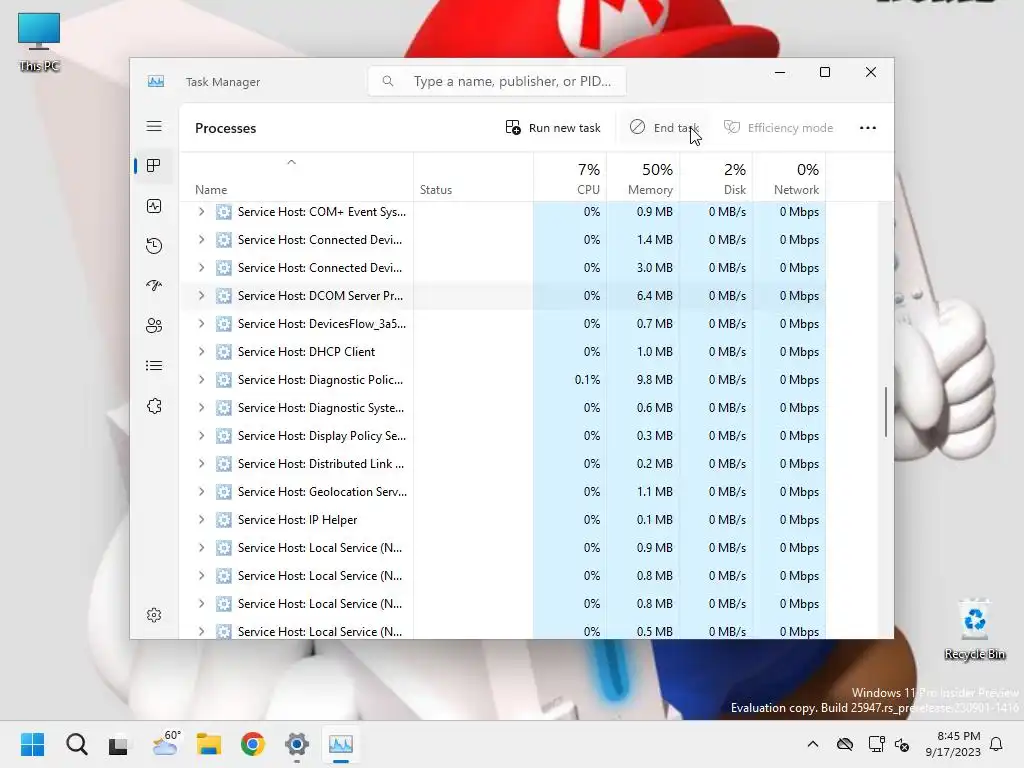
Task: Expand Service Host: IP Helper row
Action: tap(201, 520)
